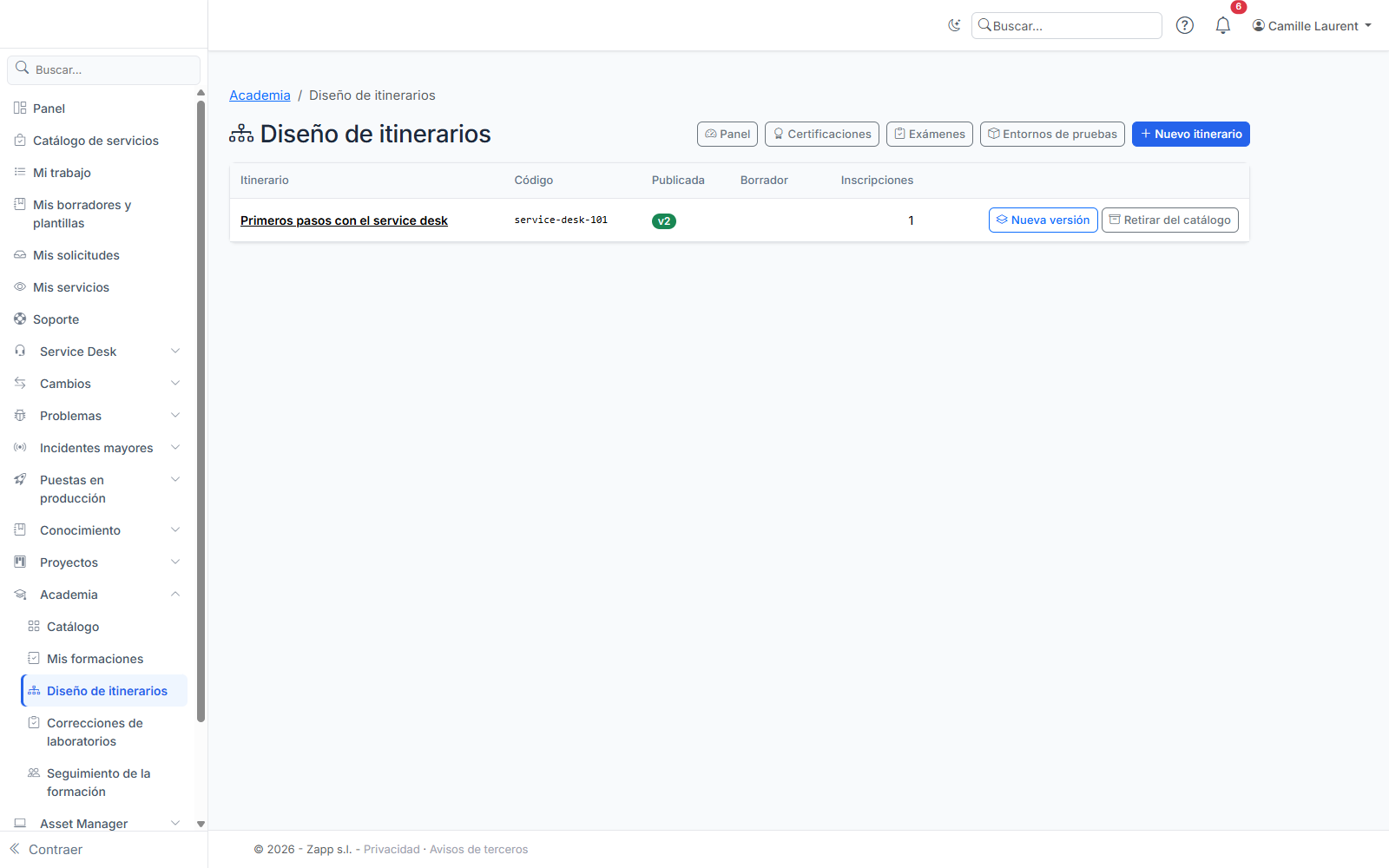Toggle dark mode moon icon

coord(954,25)
